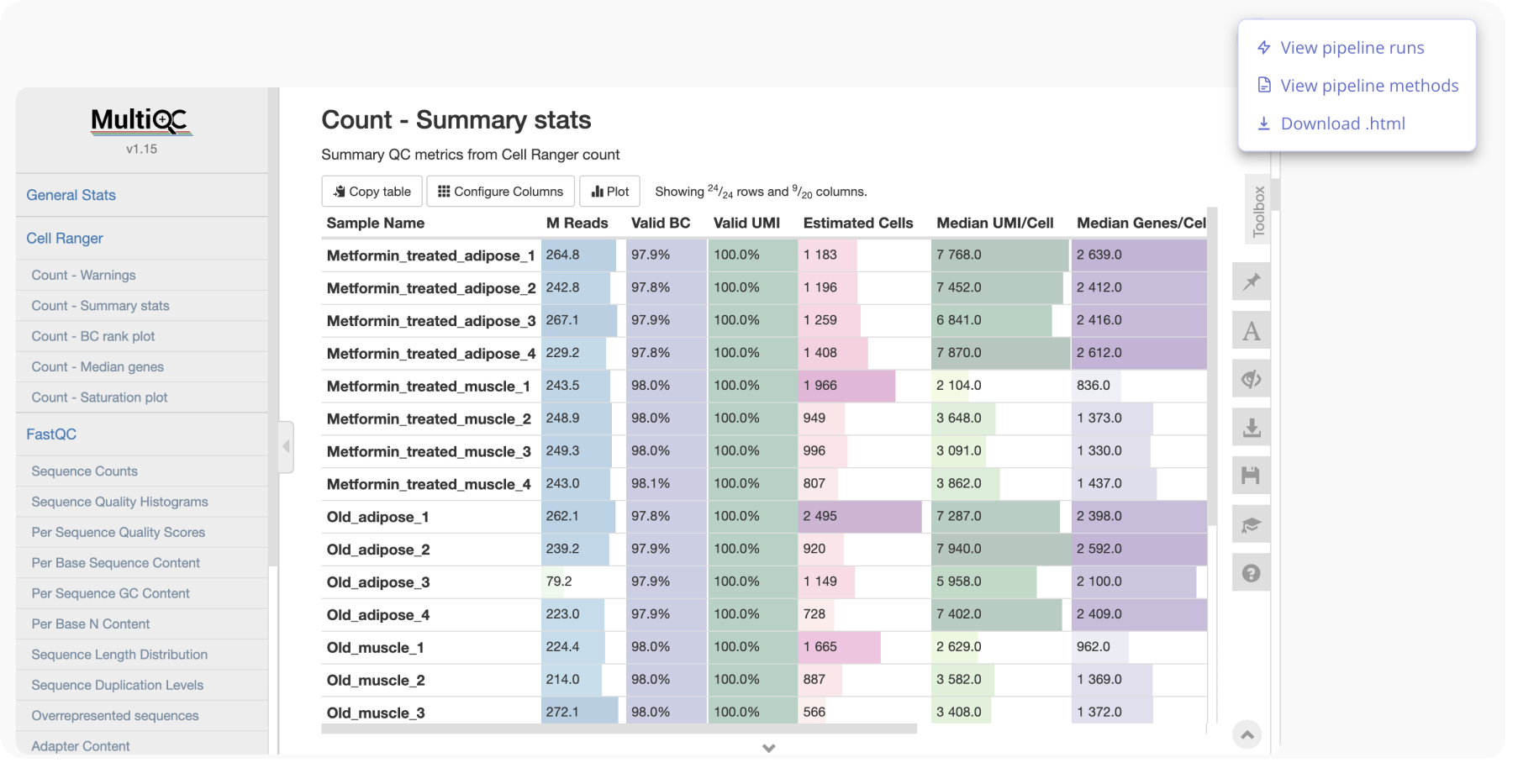Image resolution: width=1518 pixels, height=784 pixels.
Task: Choose Download .html from the menu
Action: click(1342, 124)
